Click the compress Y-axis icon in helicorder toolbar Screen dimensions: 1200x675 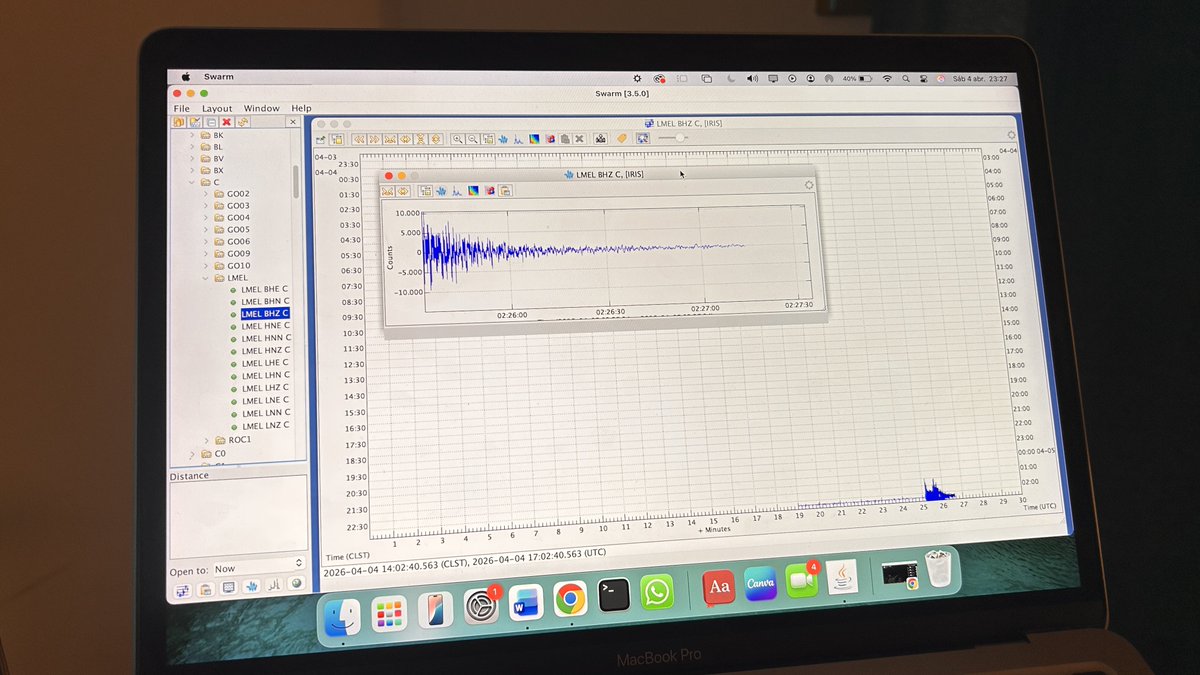pyautogui.click(x=420, y=139)
